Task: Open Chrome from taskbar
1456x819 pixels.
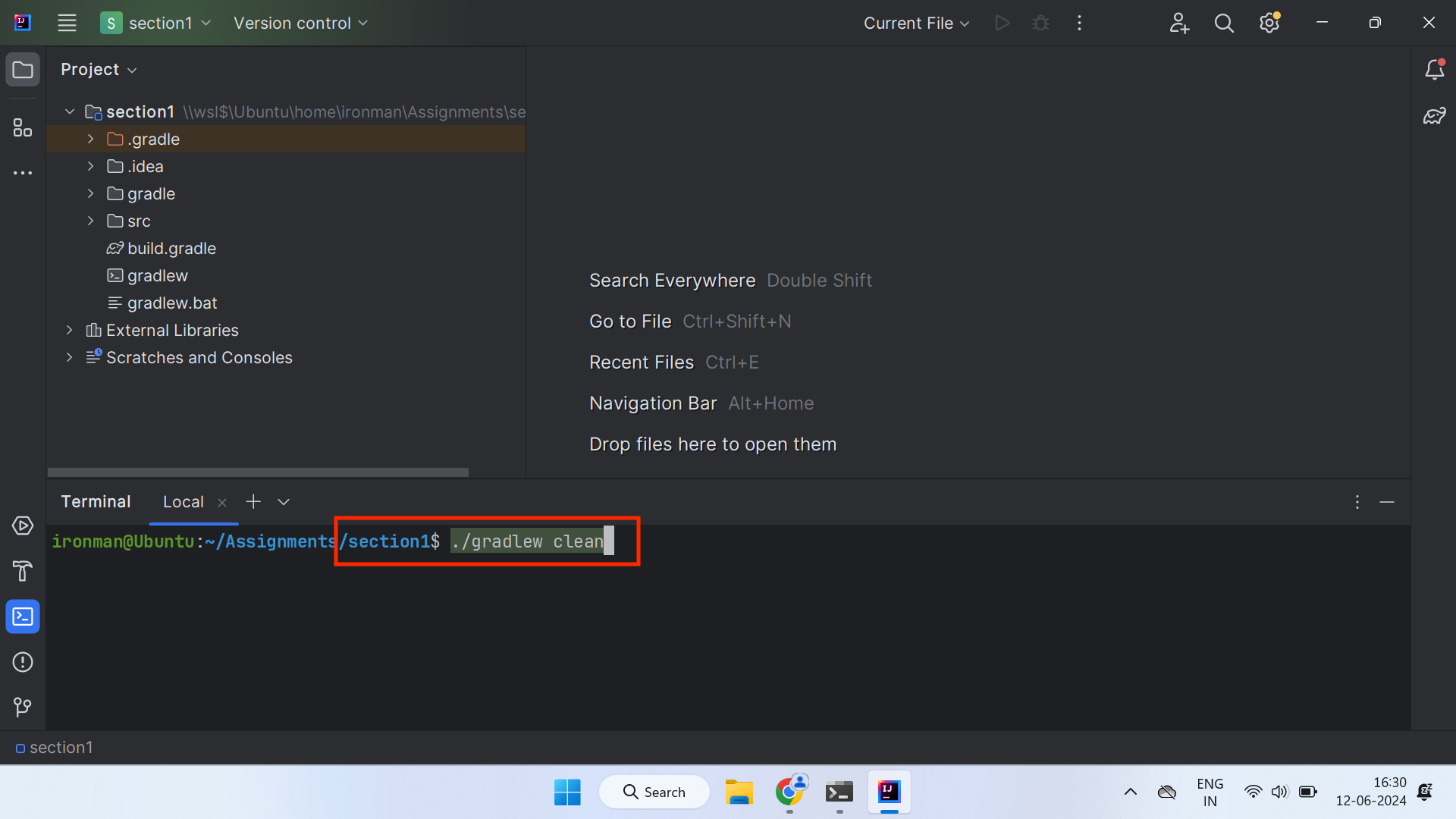Action: [x=789, y=792]
